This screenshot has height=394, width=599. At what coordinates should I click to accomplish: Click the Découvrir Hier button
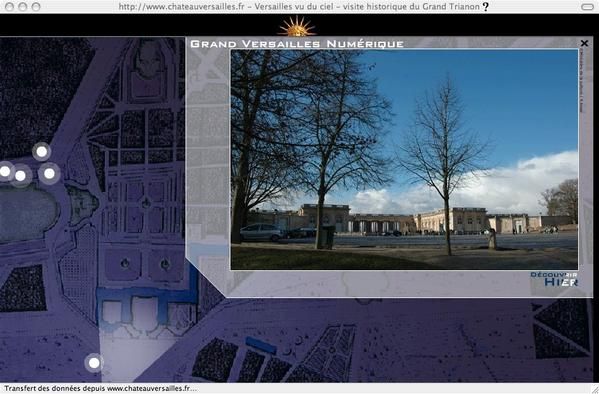pyautogui.click(x=554, y=279)
